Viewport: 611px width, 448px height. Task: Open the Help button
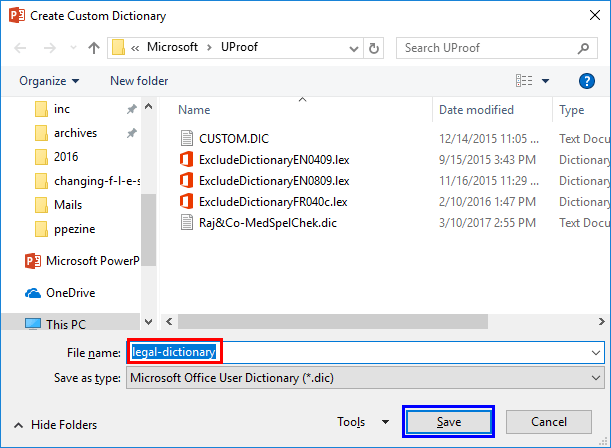point(586,81)
